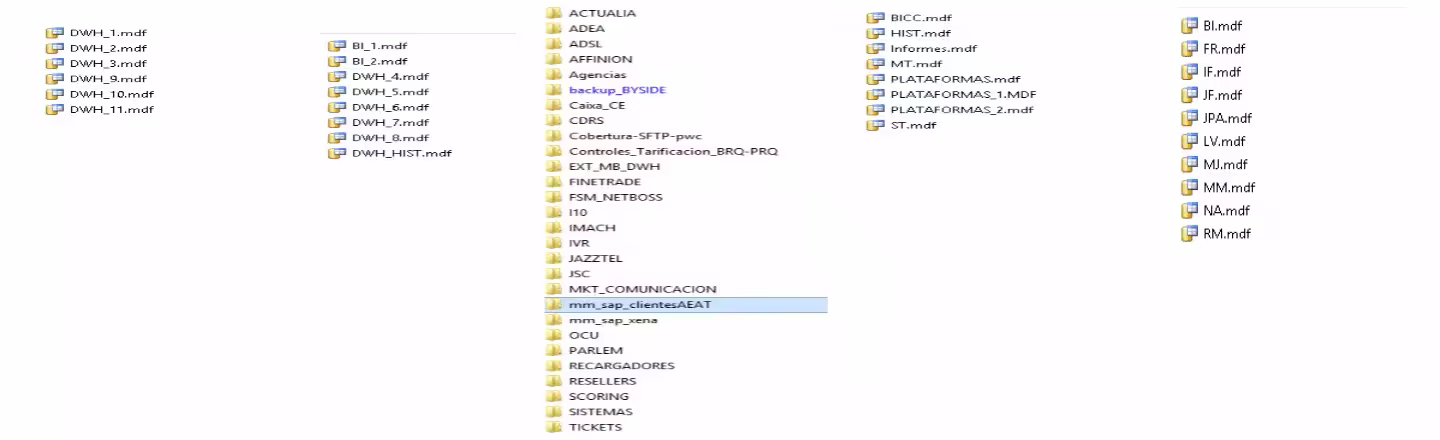Select the file name DWH_5.mdf
Screen dimensions: 1440x440
(x=390, y=92)
